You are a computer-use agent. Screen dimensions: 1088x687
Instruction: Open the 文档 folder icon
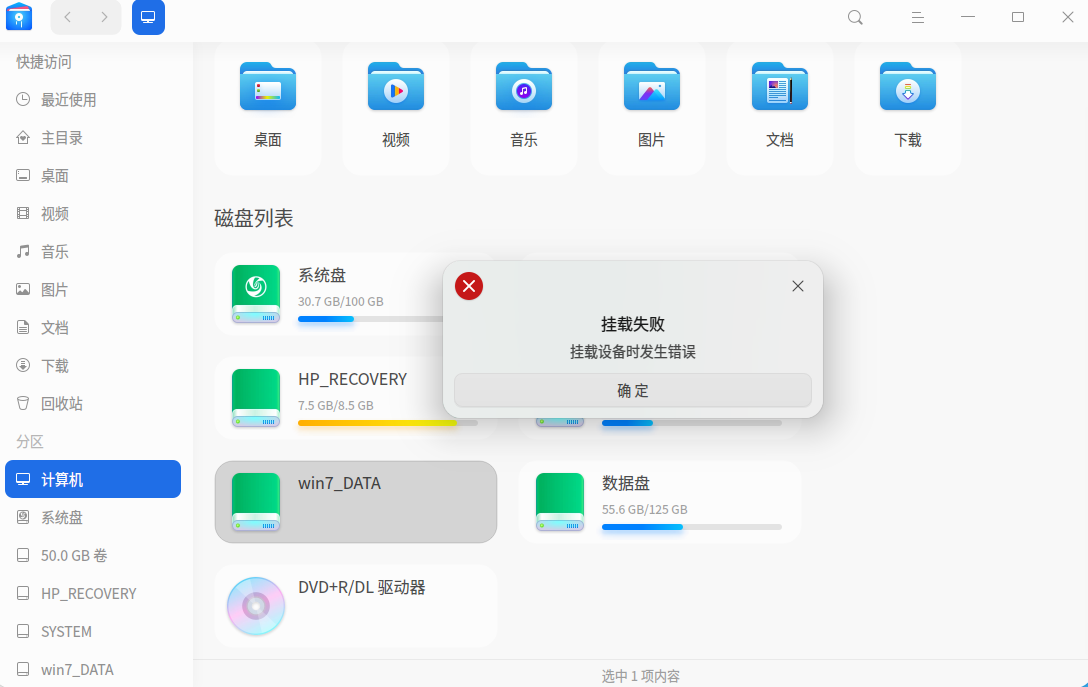780,87
